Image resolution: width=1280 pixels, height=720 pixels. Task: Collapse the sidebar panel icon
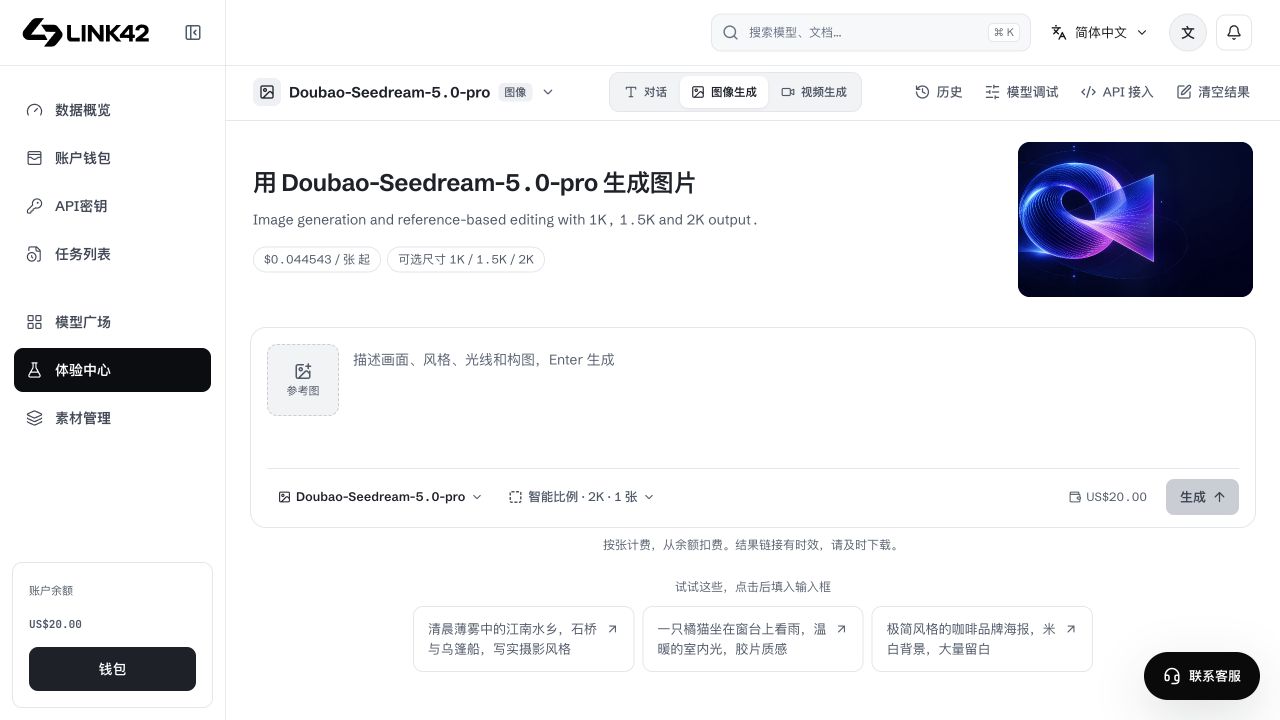[193, 32]
